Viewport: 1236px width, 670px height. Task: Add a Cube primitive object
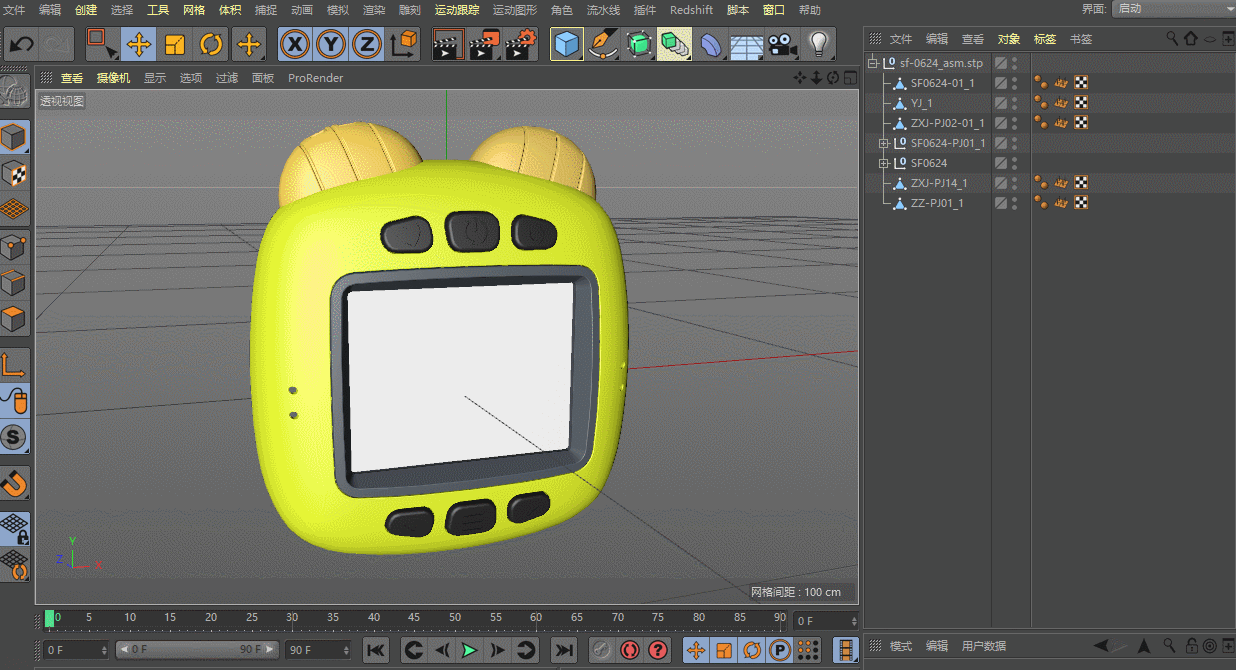pos(567,44)
